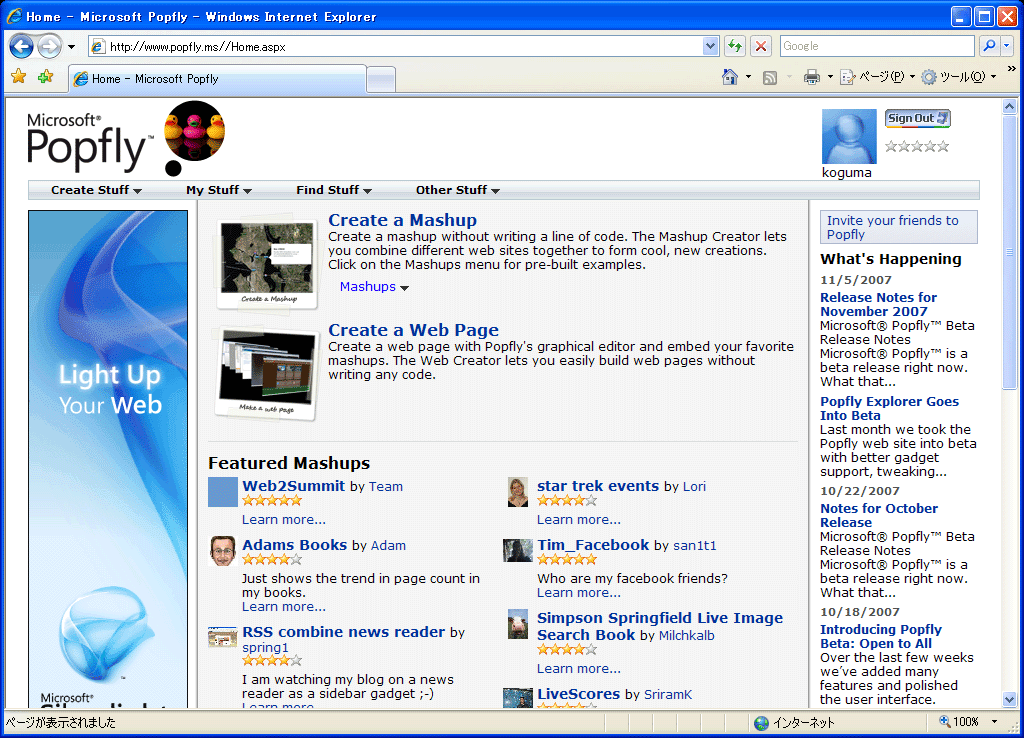Click the address bar URL field
1024x738 pixels.
[396, 46]
